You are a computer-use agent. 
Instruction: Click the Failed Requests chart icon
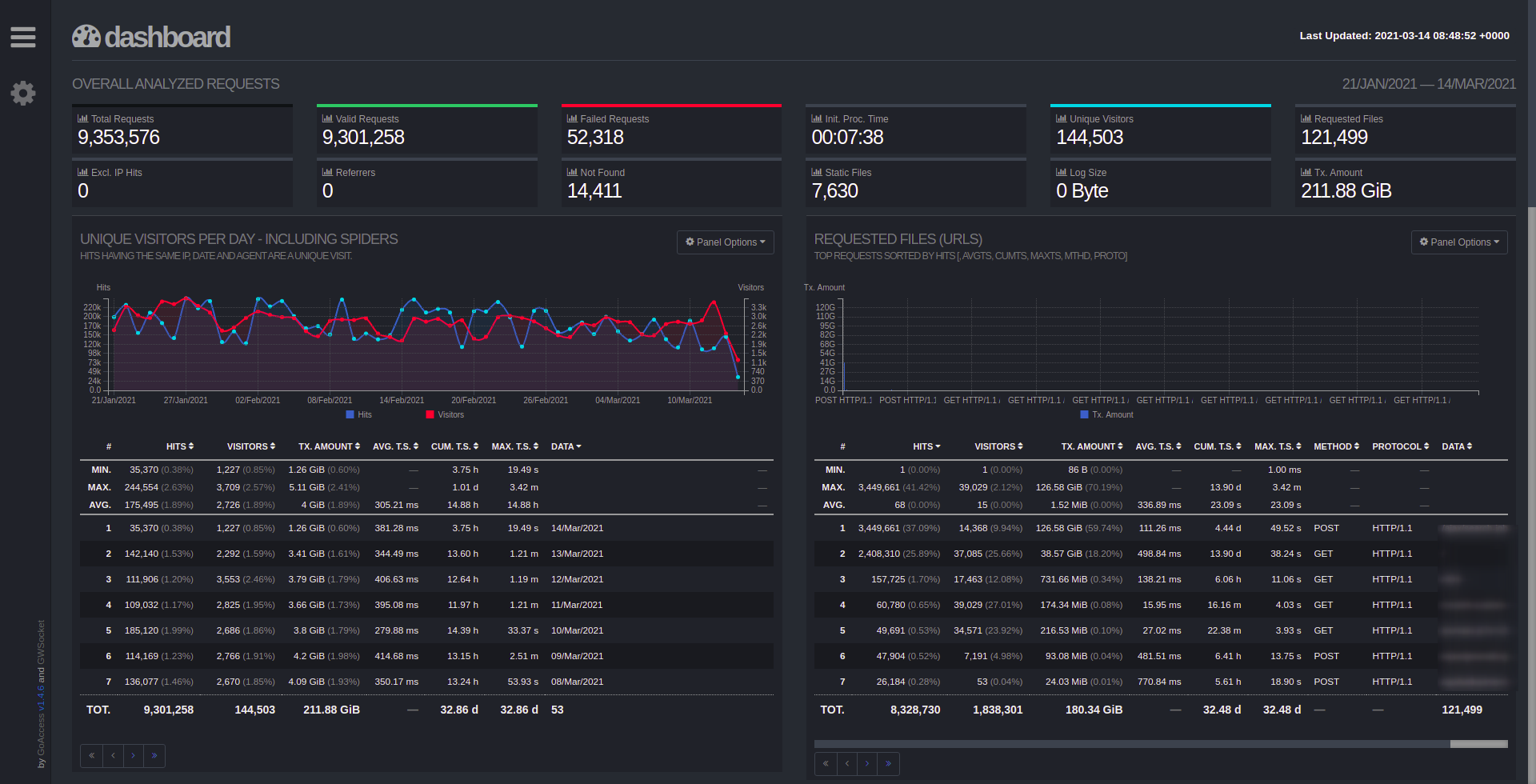[572, 118]
